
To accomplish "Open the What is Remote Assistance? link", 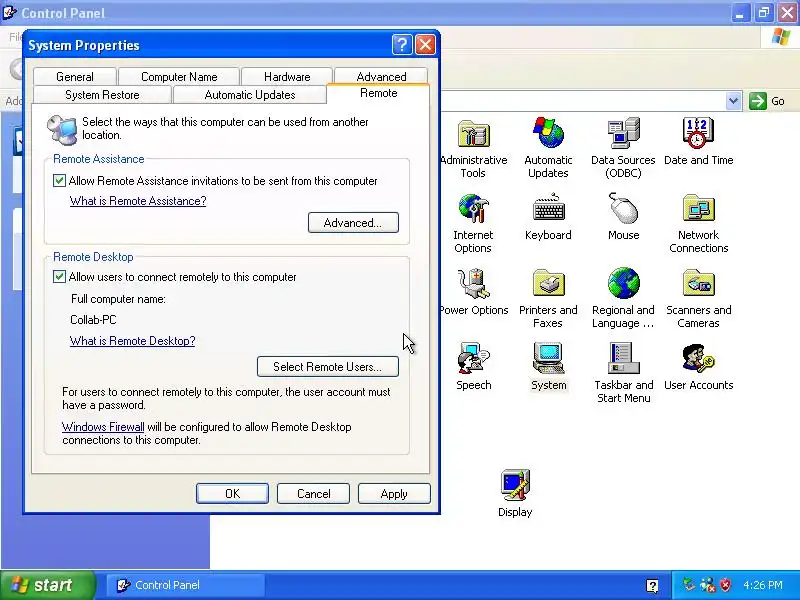I will 138,201.
